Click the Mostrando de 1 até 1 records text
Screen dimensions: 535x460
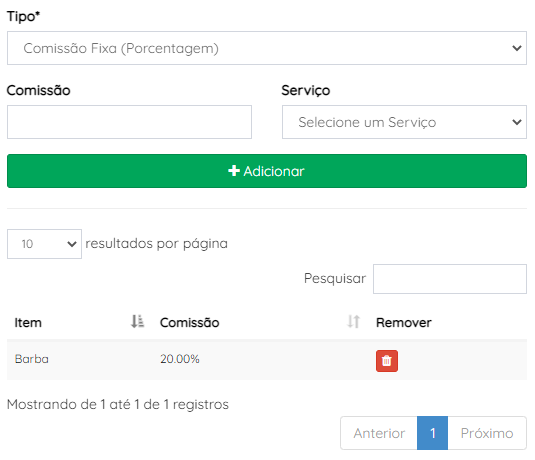tap(118, 404)
